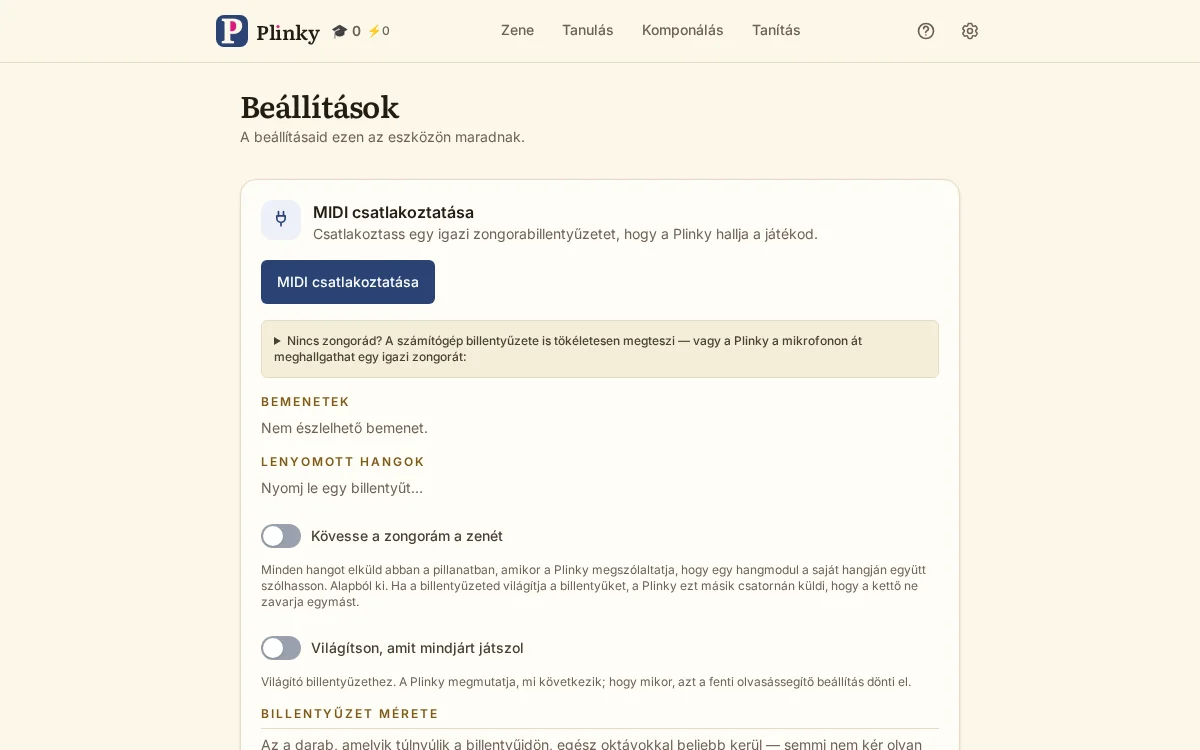Open the Zene menu item

click(x=517, y=30)
